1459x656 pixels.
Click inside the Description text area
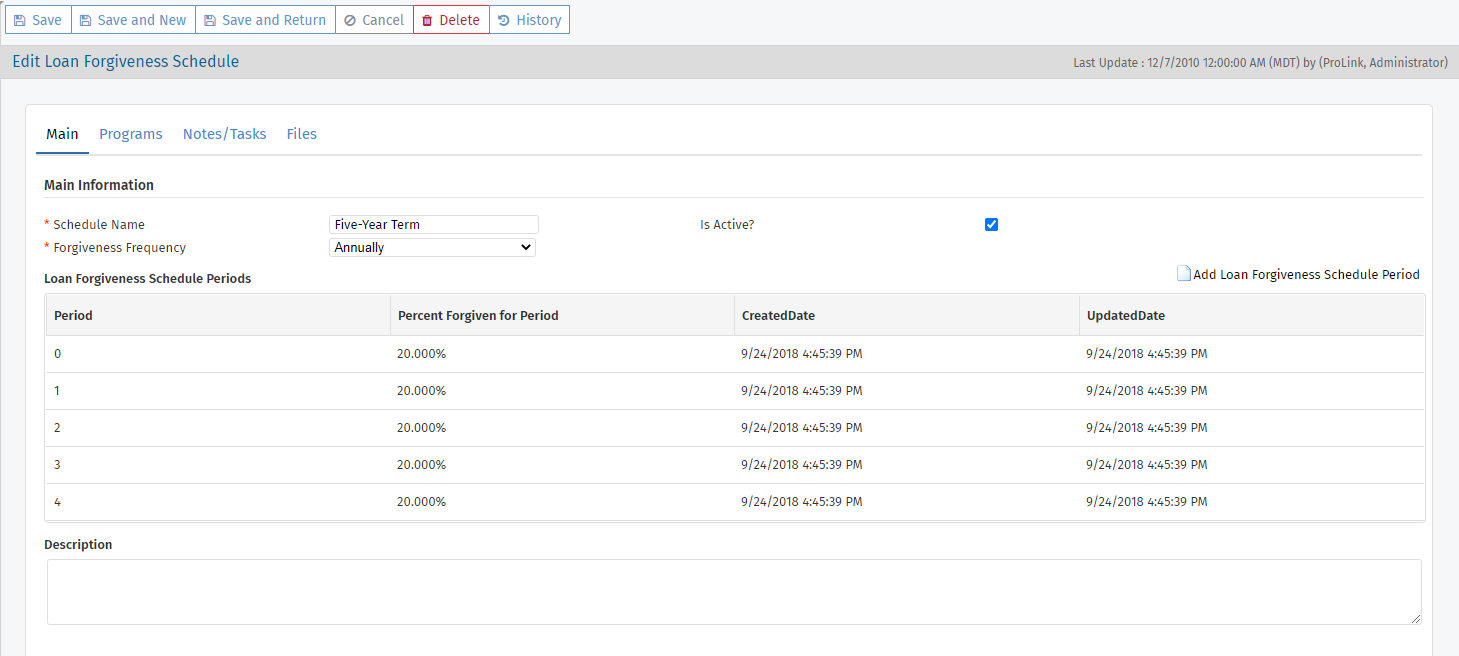click(x=734, y=592)
